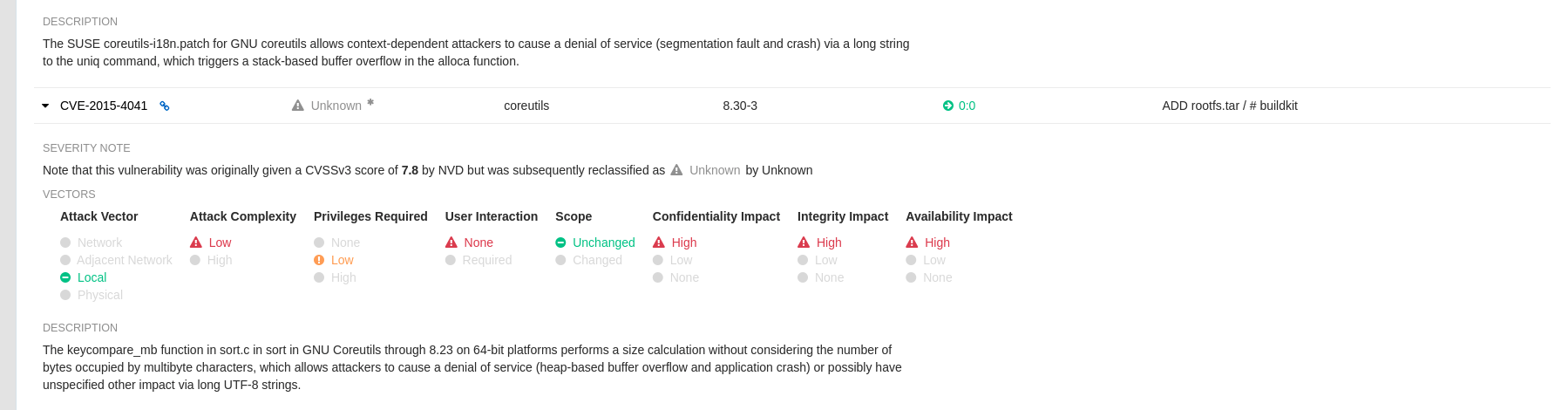Click the red triangle beside User Interaction None

pos(451,243)
